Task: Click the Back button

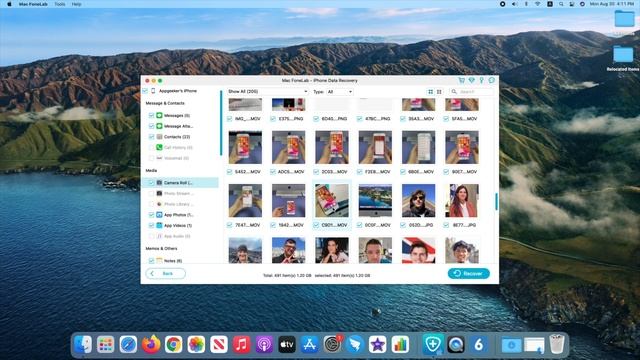Action: point(165,273)
